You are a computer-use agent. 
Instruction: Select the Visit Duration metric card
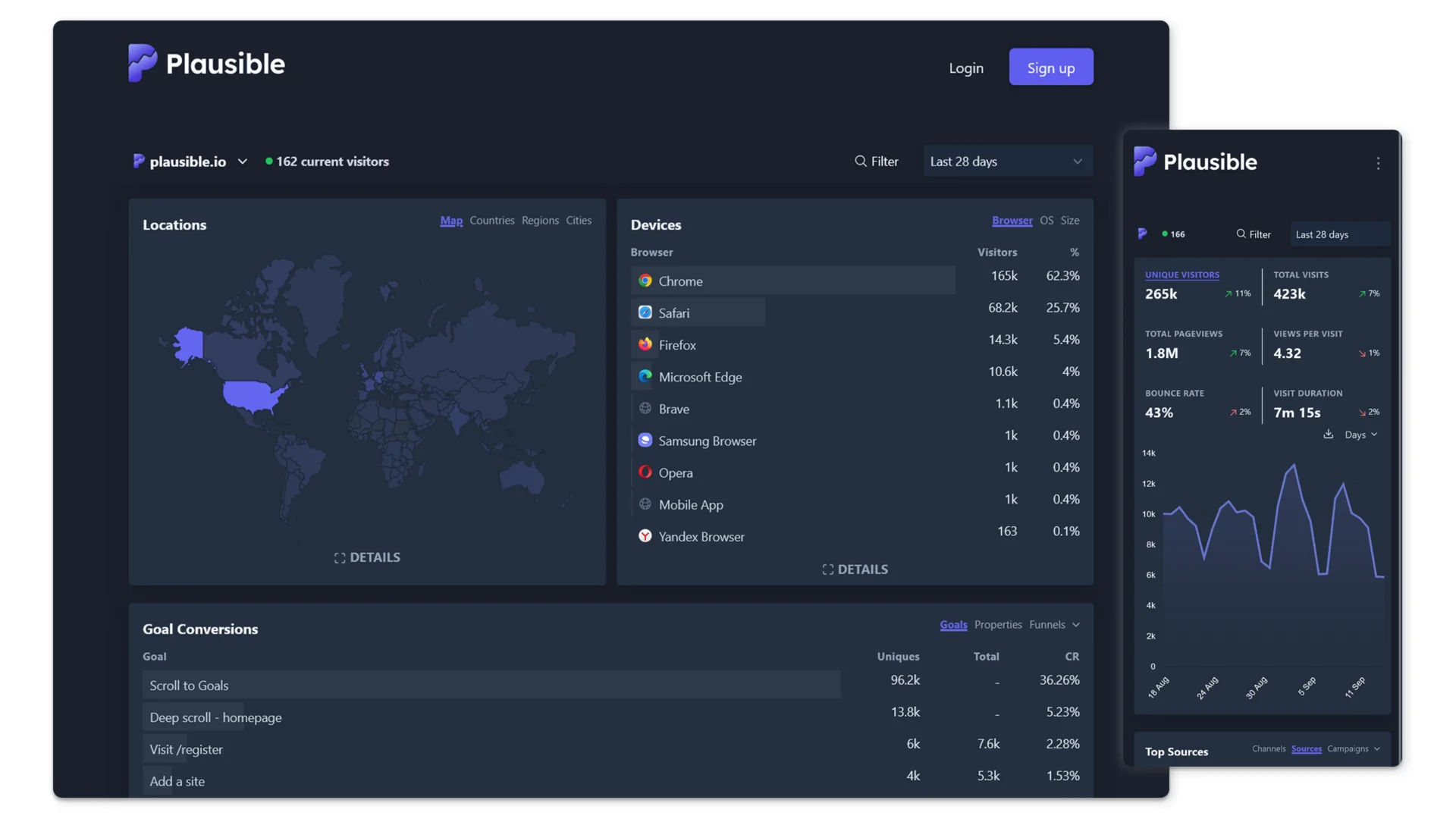(x=1326, y=404)
